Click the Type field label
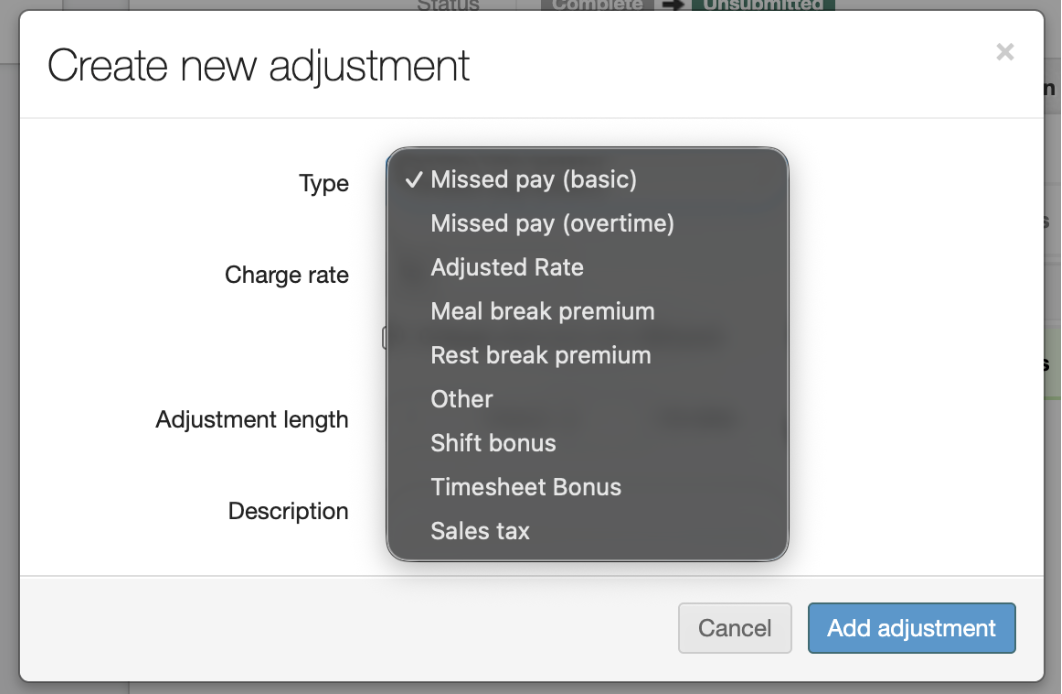 pos(324,184)
